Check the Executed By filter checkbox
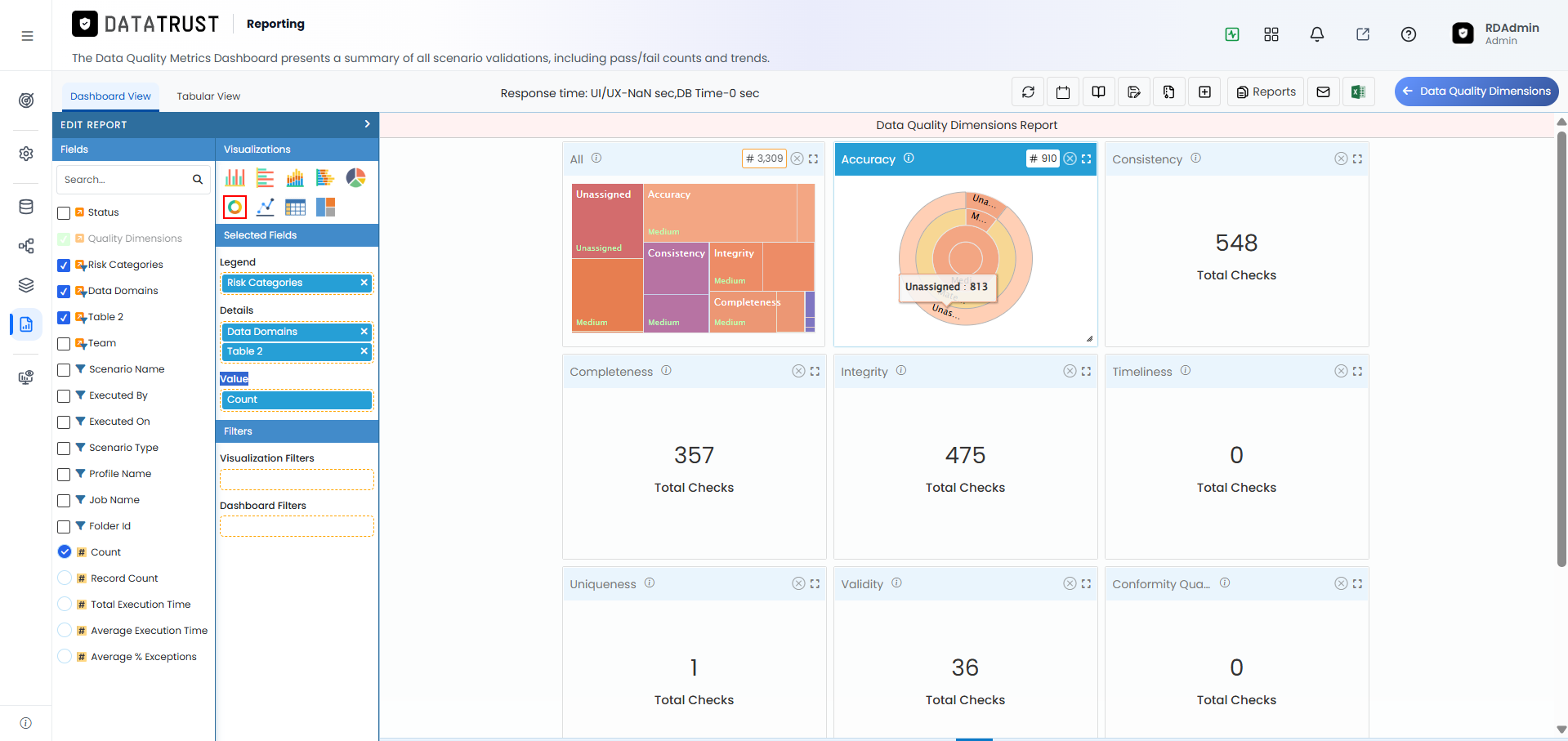1568x741 pixels. (x=64, y=396)
